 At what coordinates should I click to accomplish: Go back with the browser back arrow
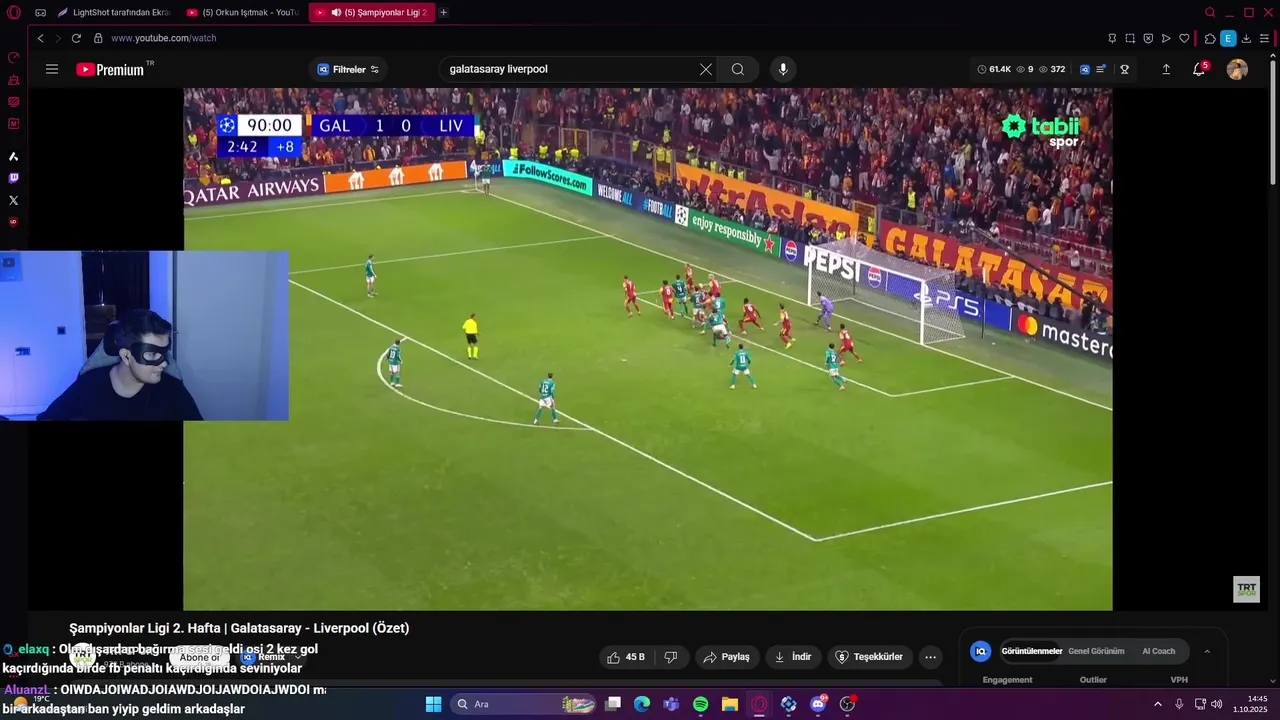tap(40, 38)
